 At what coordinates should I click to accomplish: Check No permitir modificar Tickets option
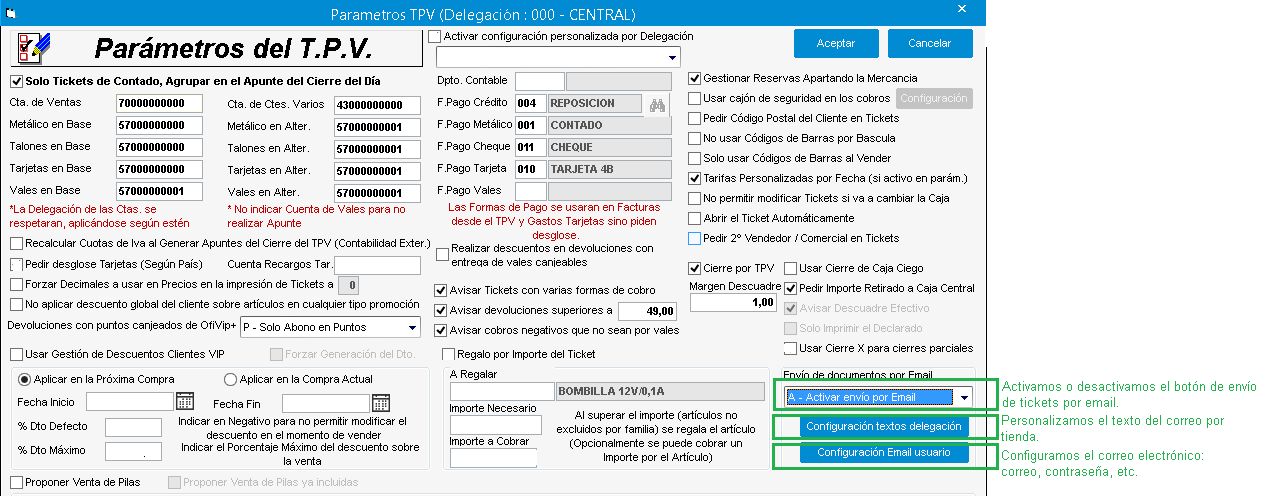(x=694, y=198)
